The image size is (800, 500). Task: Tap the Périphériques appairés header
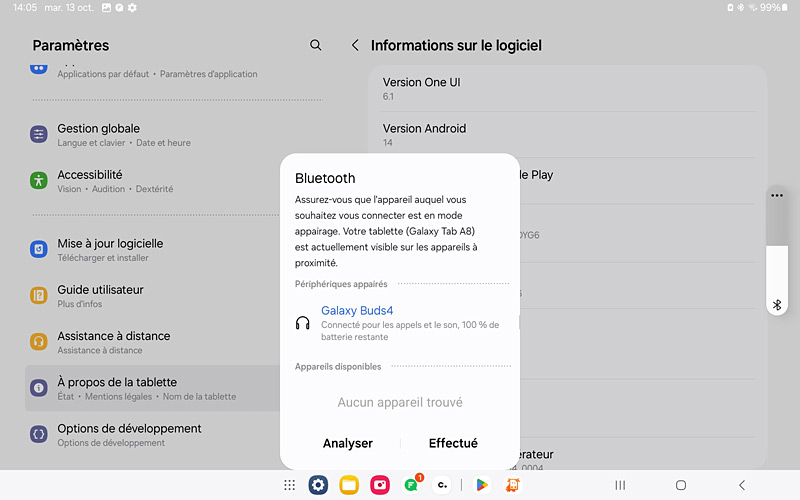341,284
